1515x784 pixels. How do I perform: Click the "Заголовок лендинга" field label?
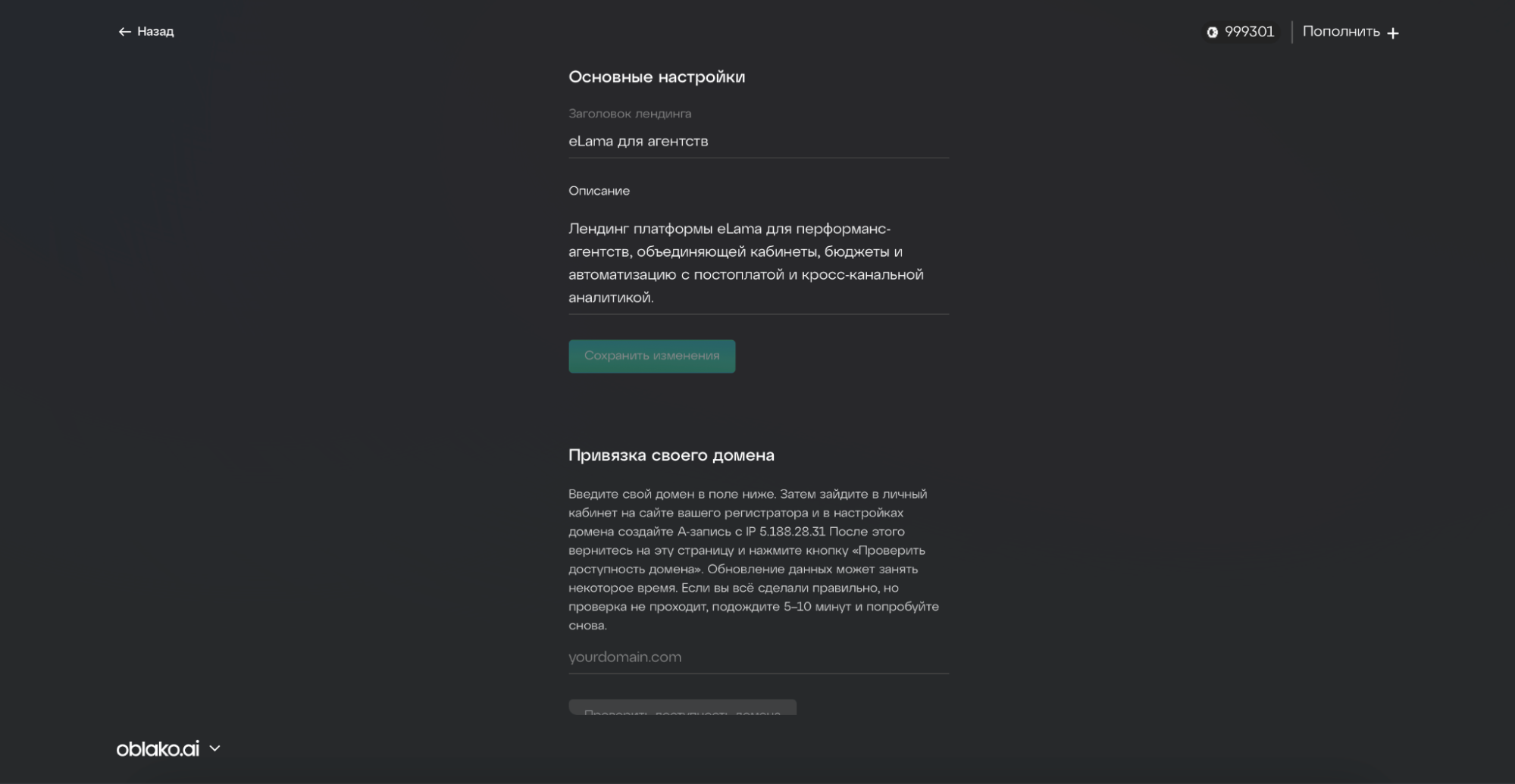(x=629, y=114)
